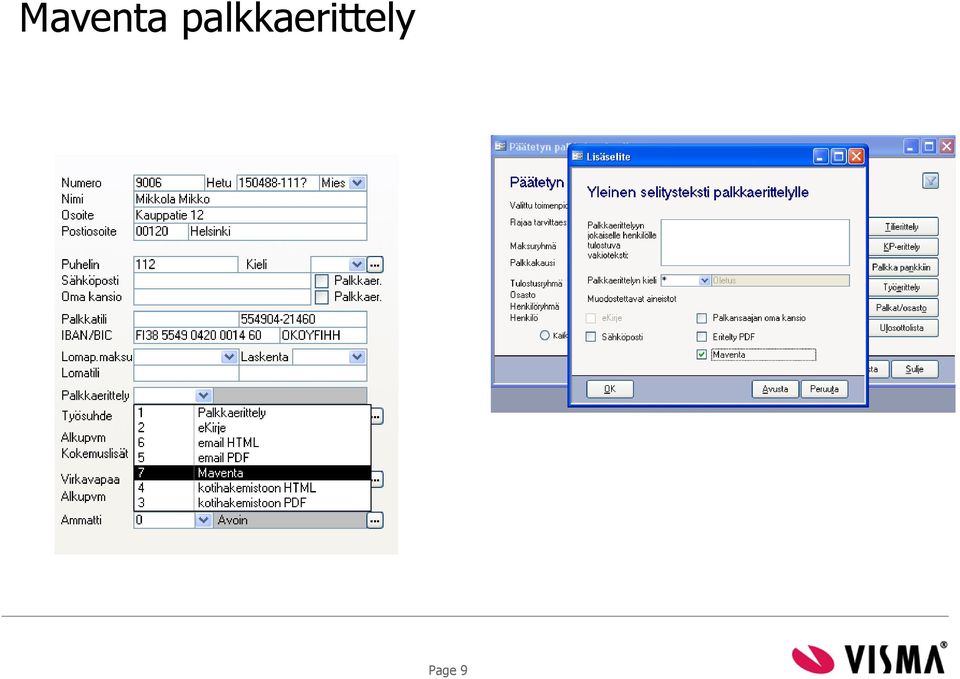Tick the Palkkaer. checkbox in the Oma kansio row
Image resolution: width=960 pixels, height=679 pixels.
coord(321,298)
